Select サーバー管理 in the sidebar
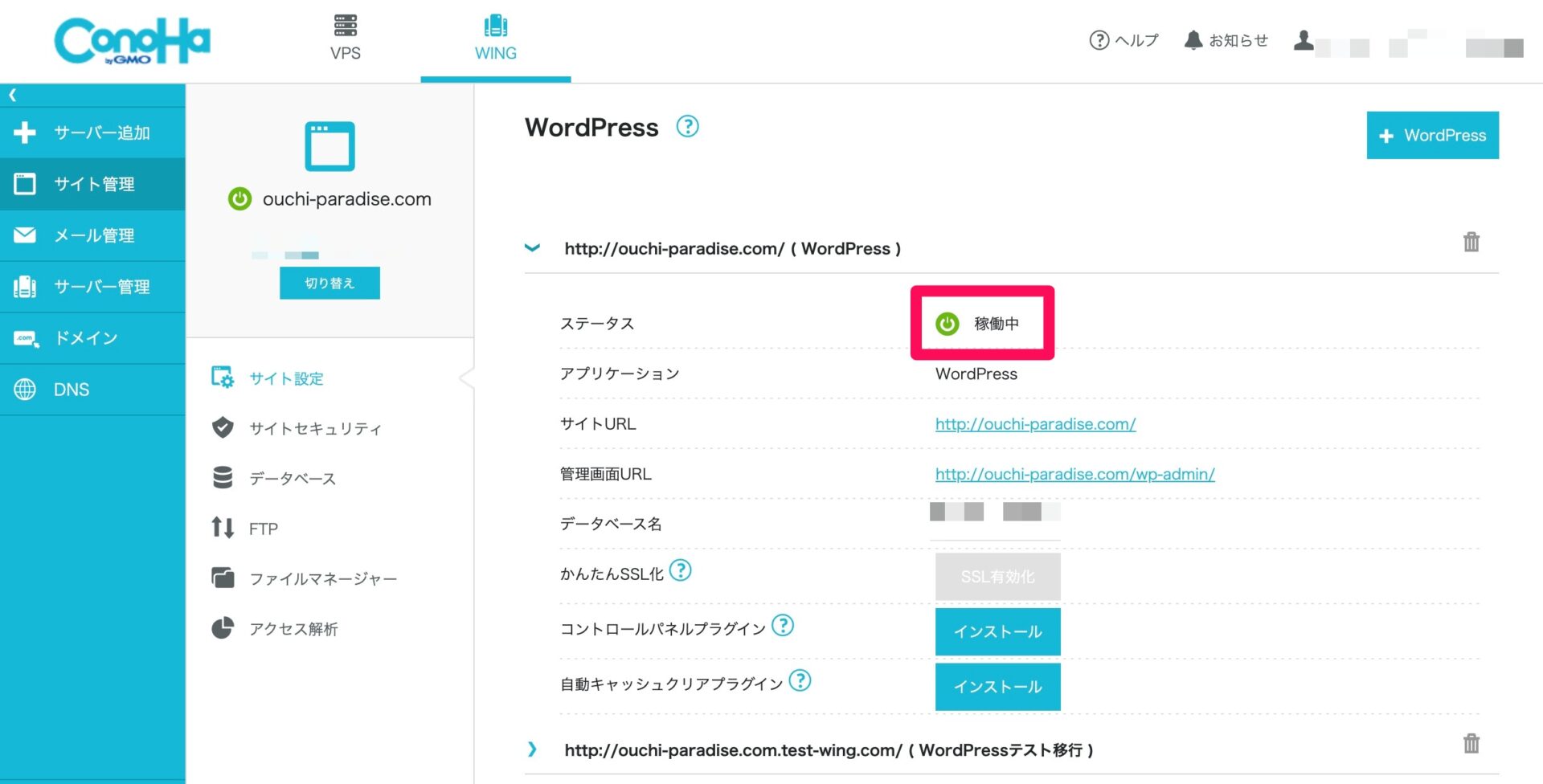 point(92,287)
